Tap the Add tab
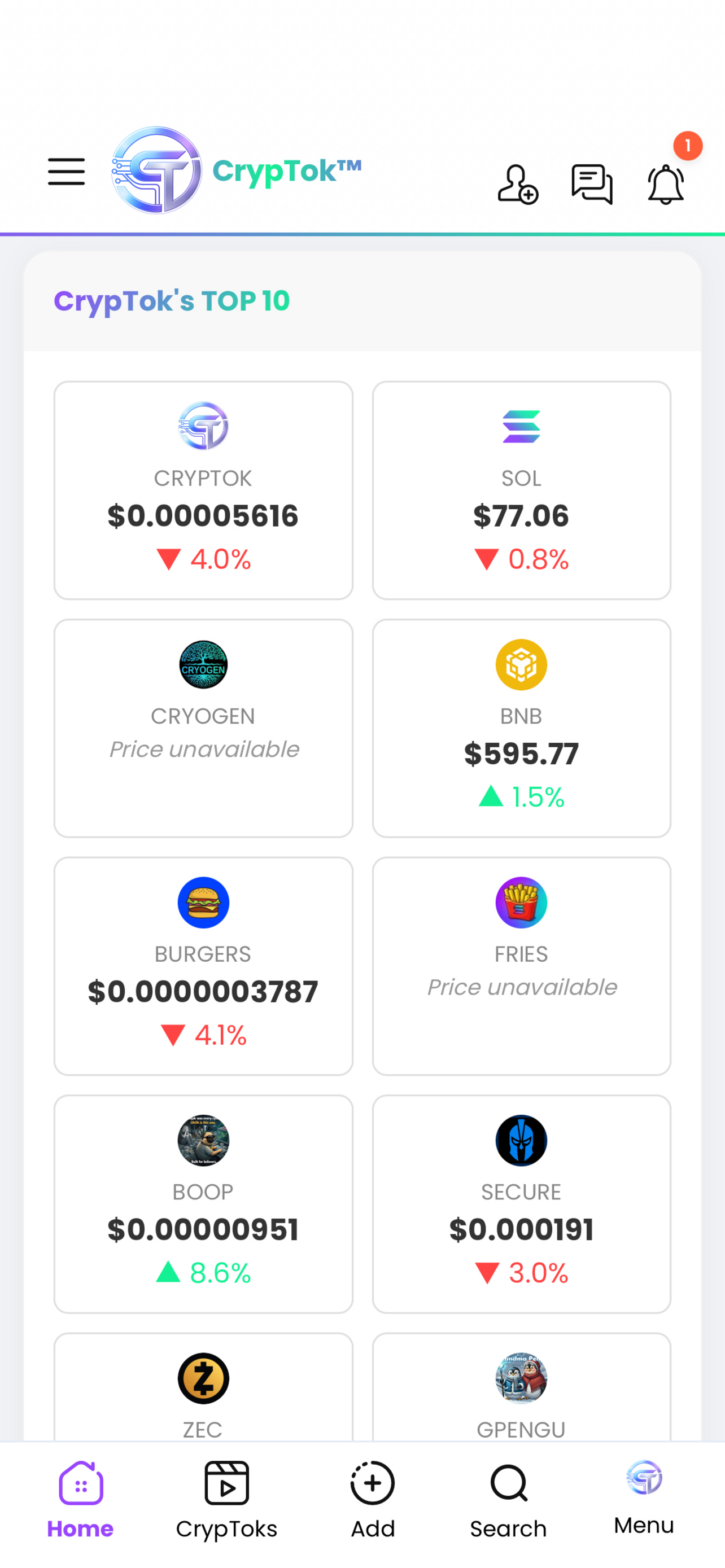 coord(373,1499)
